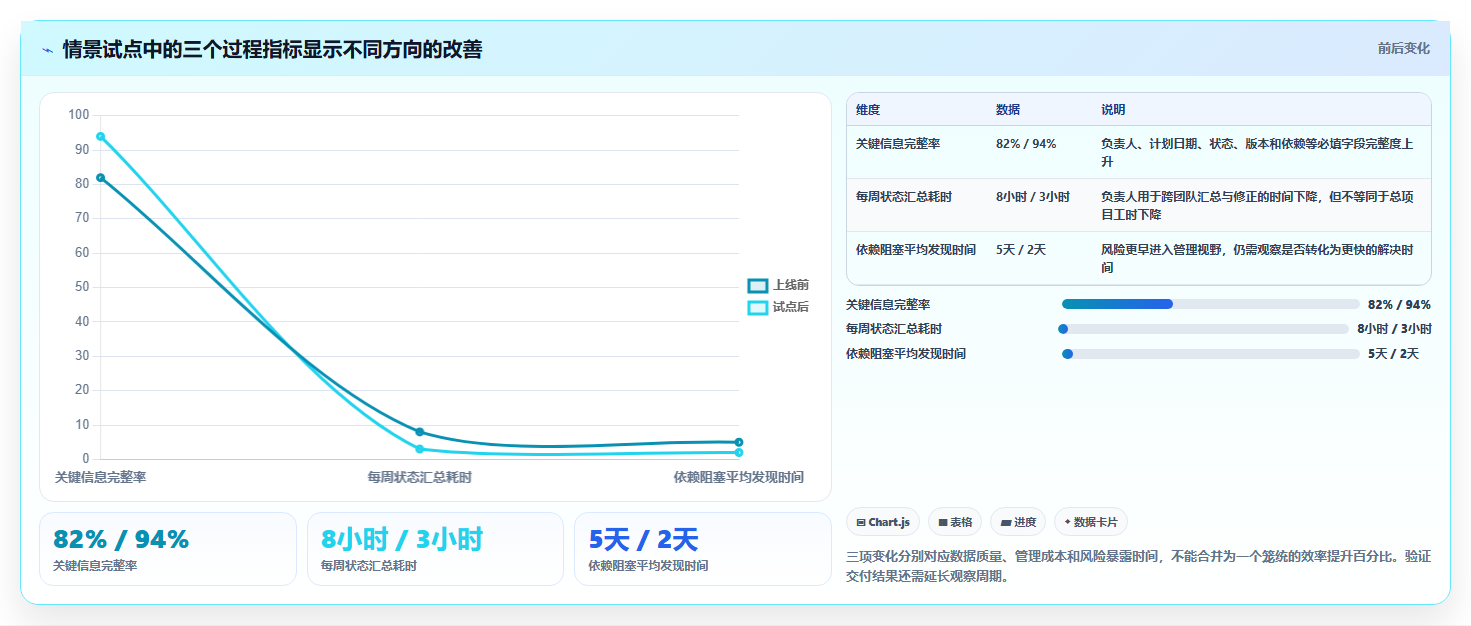Viewport: 1471px width, 626px height.
Task: Click the 依赖阻塞平均发现时间 progress bar
Action: 1211,354
